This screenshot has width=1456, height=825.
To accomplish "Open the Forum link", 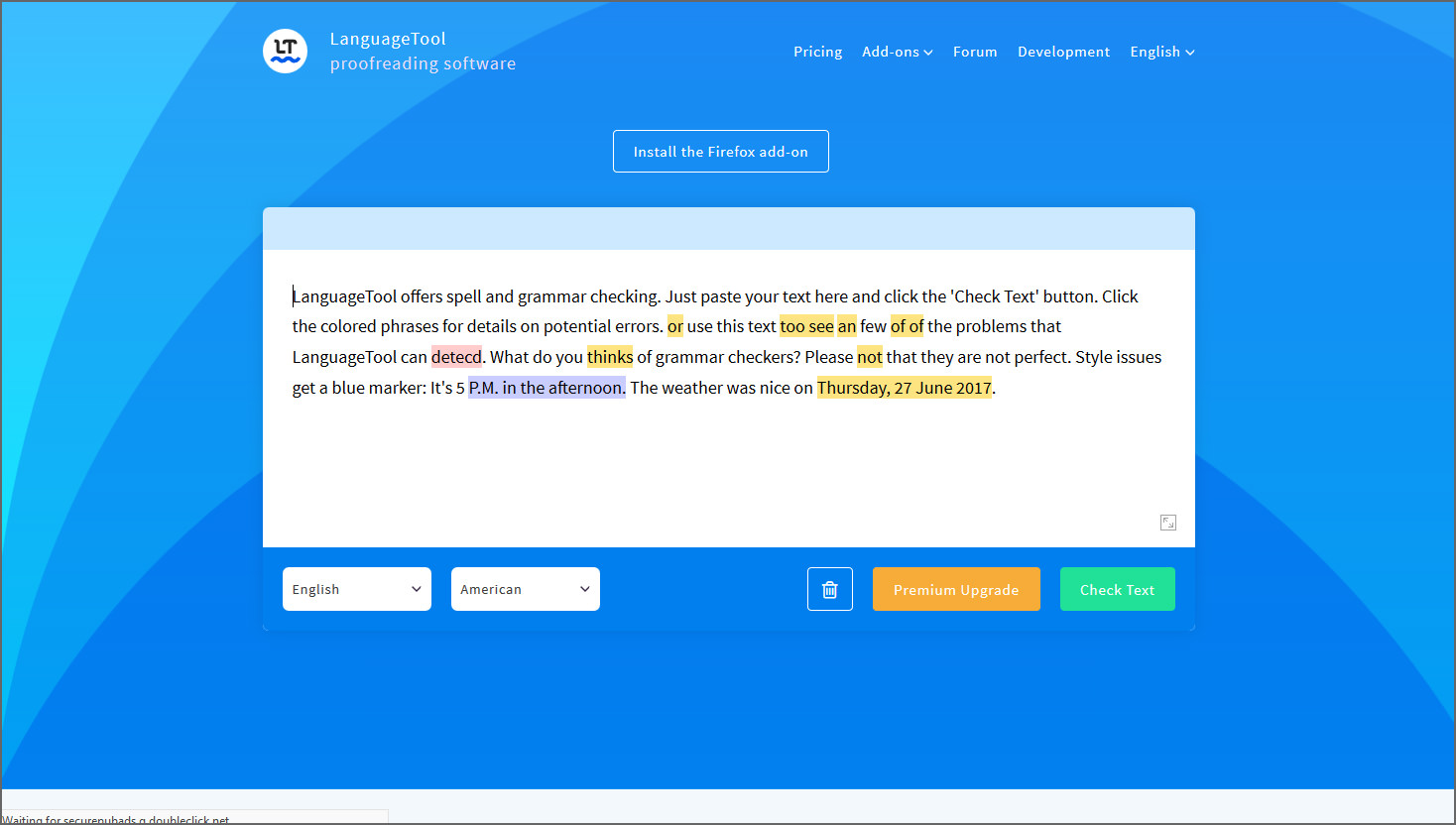I will (x=975, y=52).
